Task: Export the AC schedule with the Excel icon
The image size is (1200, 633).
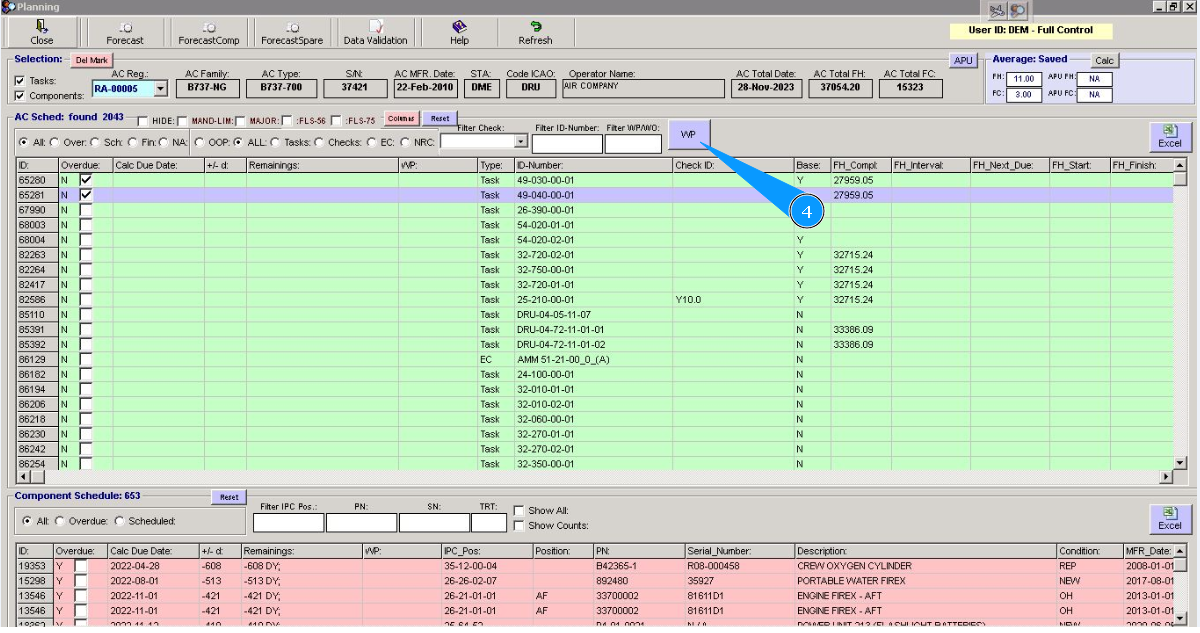Action: coord(1169,136)
